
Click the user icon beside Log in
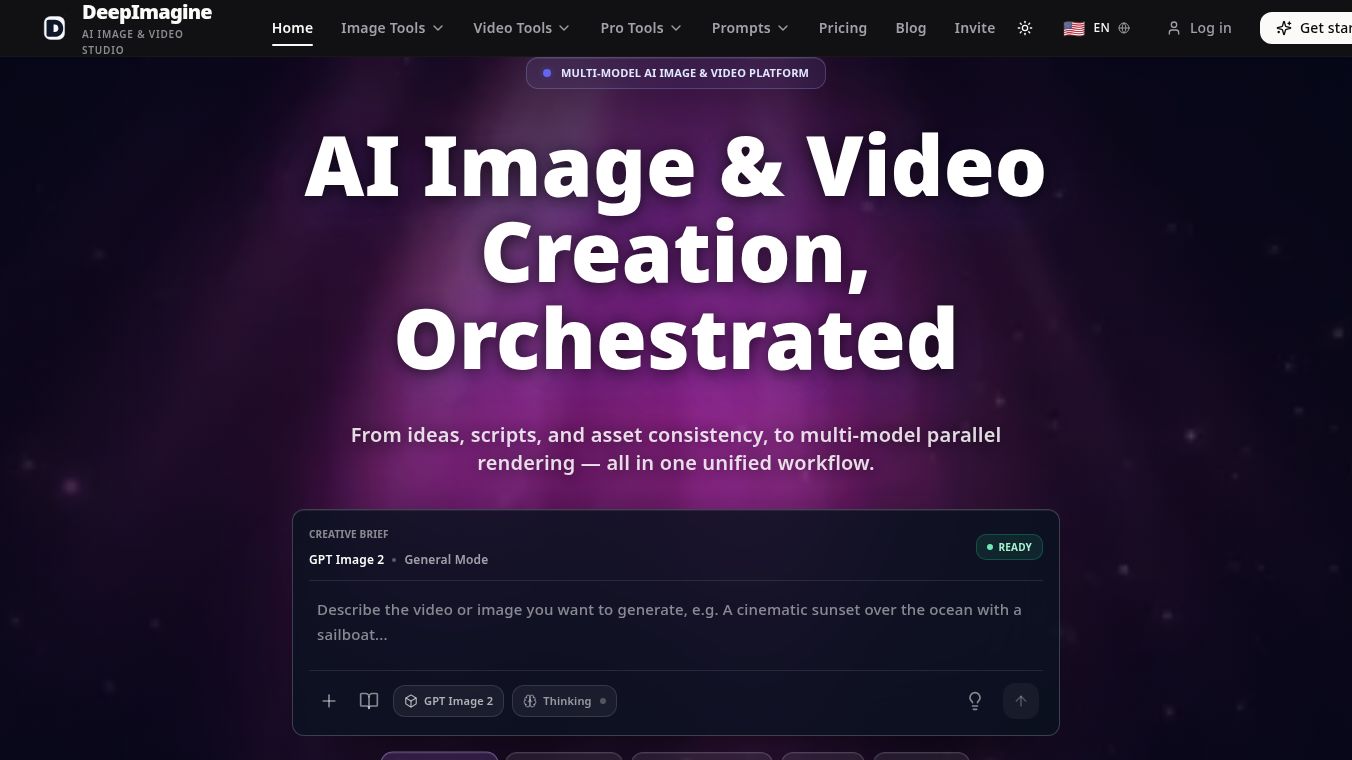coord(1174,28)
